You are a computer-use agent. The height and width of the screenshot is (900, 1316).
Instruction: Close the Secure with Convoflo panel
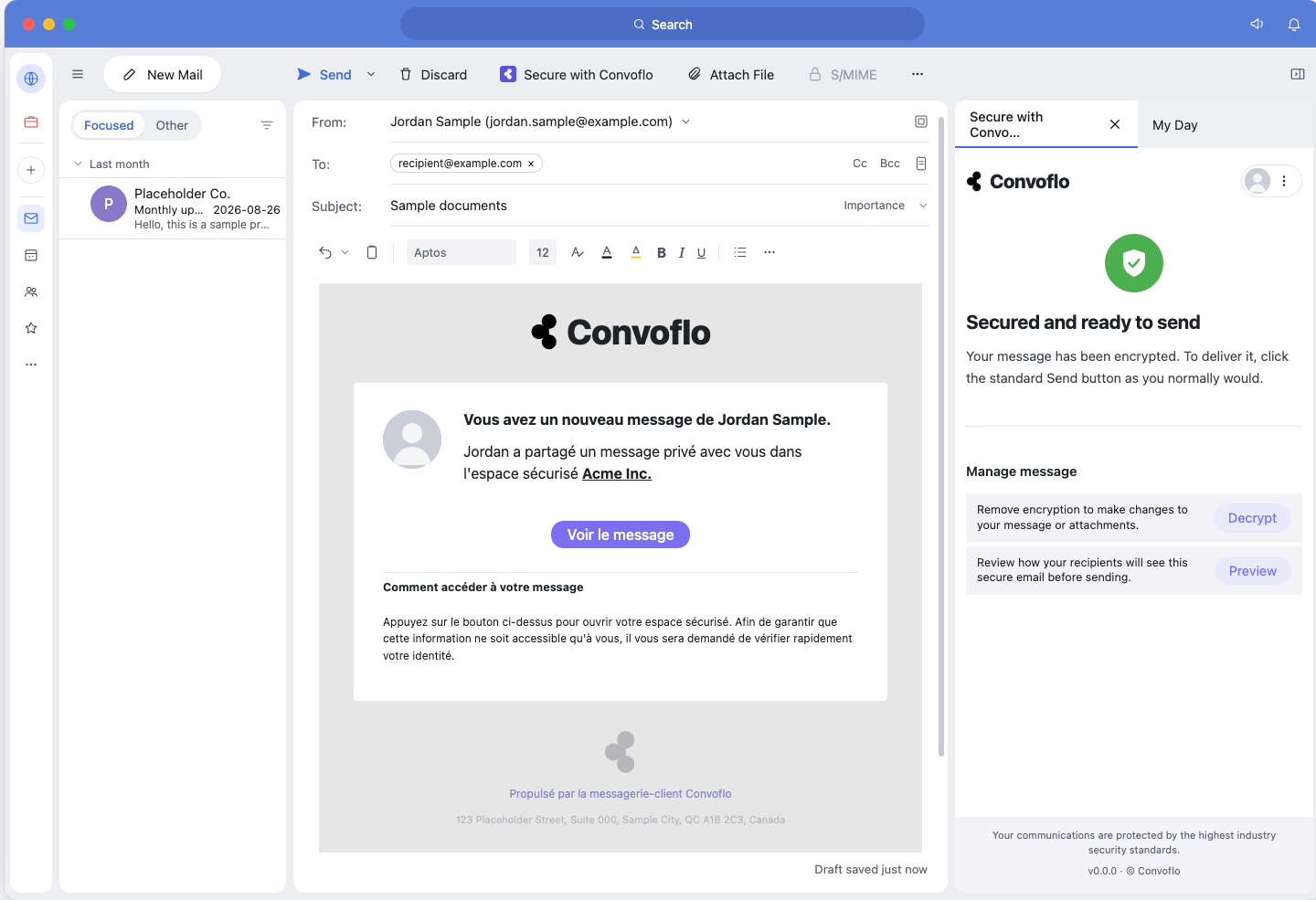tap(1115, 124)
